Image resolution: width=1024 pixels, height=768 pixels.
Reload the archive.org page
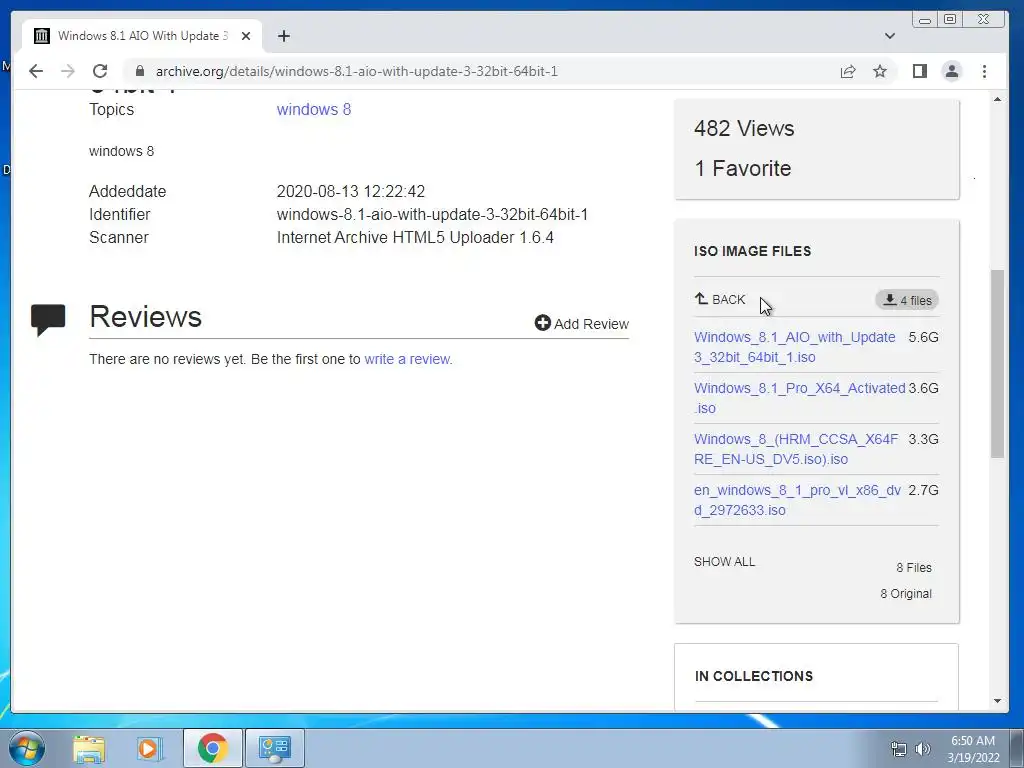100,71
